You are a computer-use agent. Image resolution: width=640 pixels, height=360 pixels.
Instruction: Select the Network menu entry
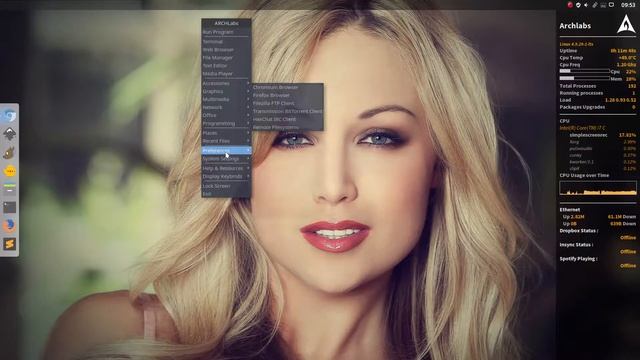(226, 107)
